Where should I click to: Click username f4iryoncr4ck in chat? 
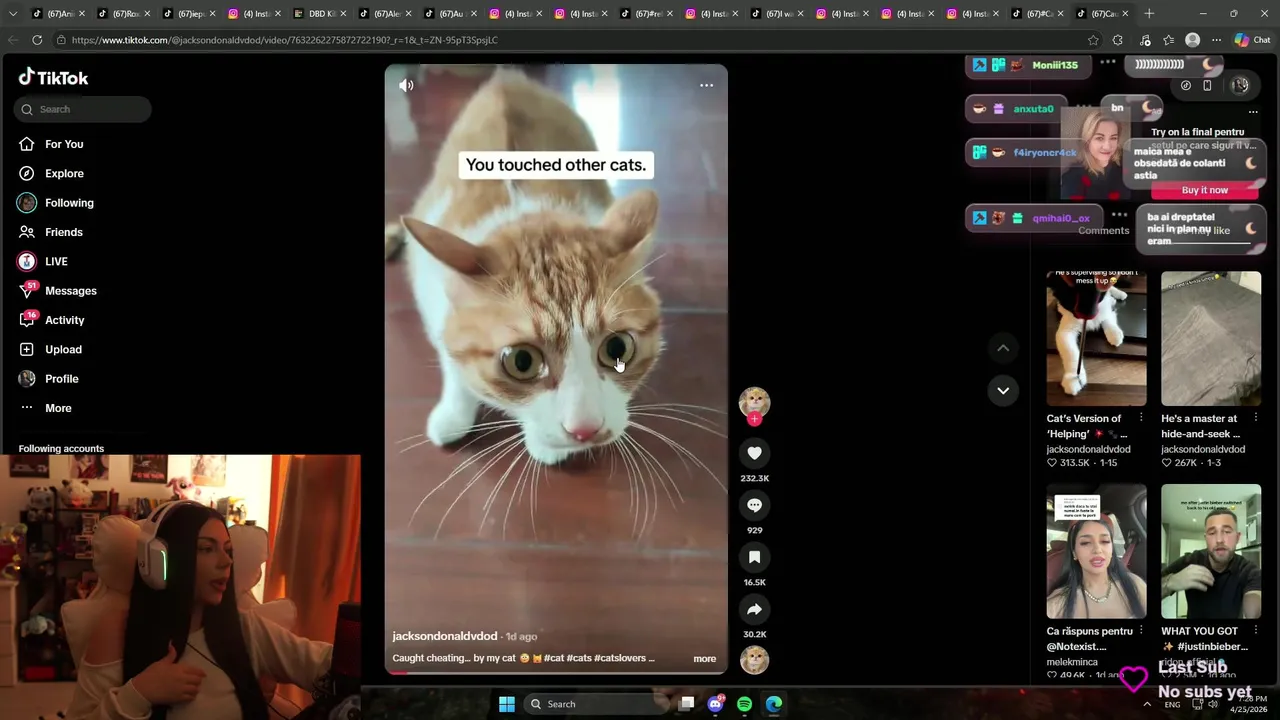1045,153
